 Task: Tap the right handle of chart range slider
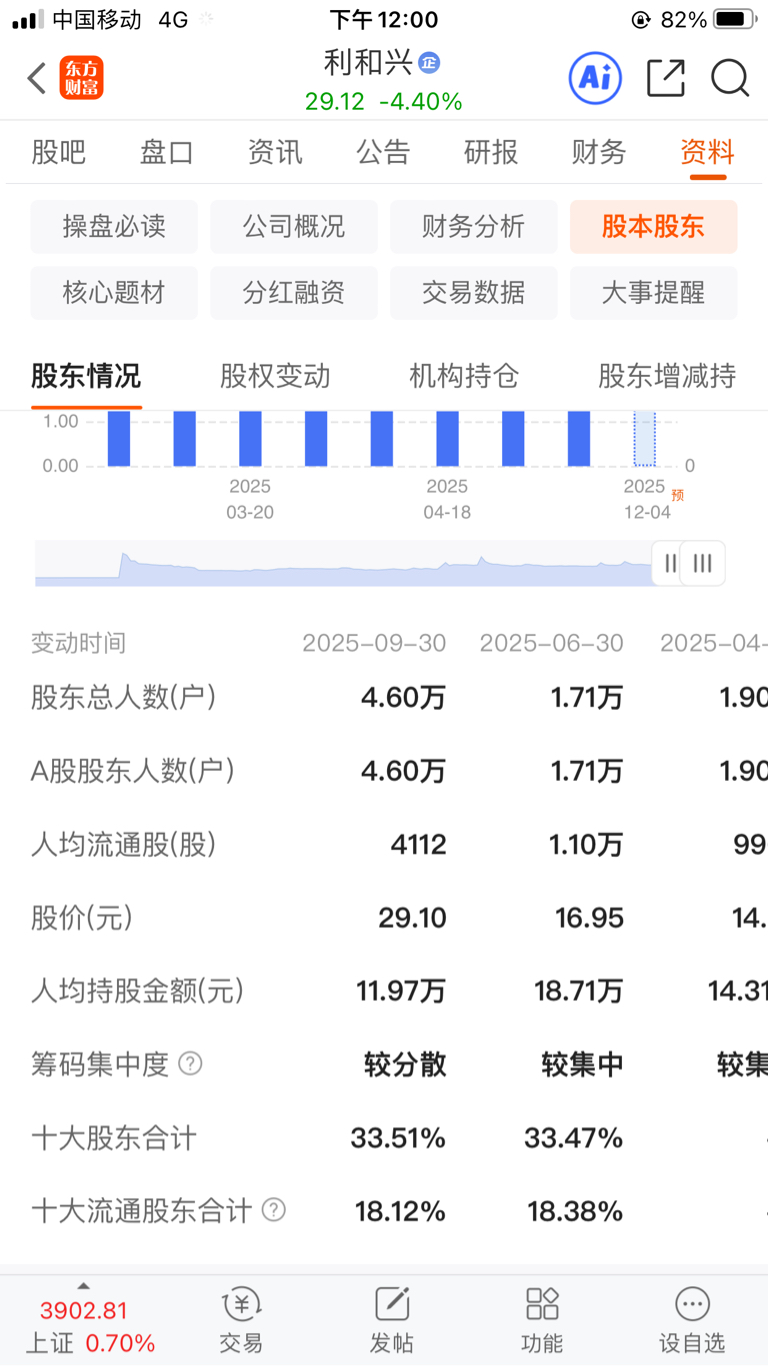coord(703,563)
